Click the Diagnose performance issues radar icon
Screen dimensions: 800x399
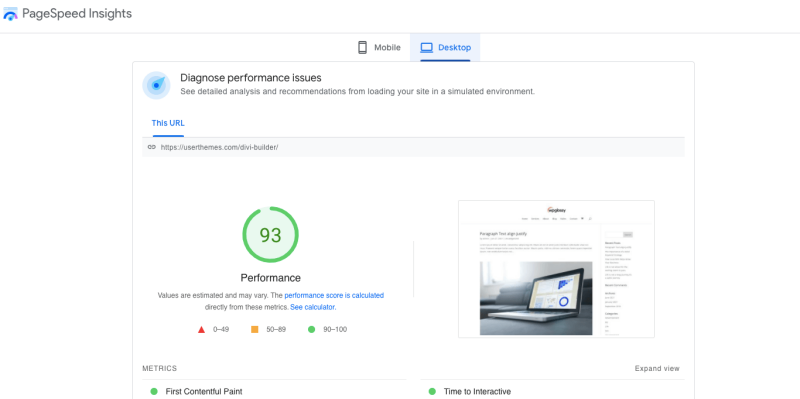tap(156, 85)
